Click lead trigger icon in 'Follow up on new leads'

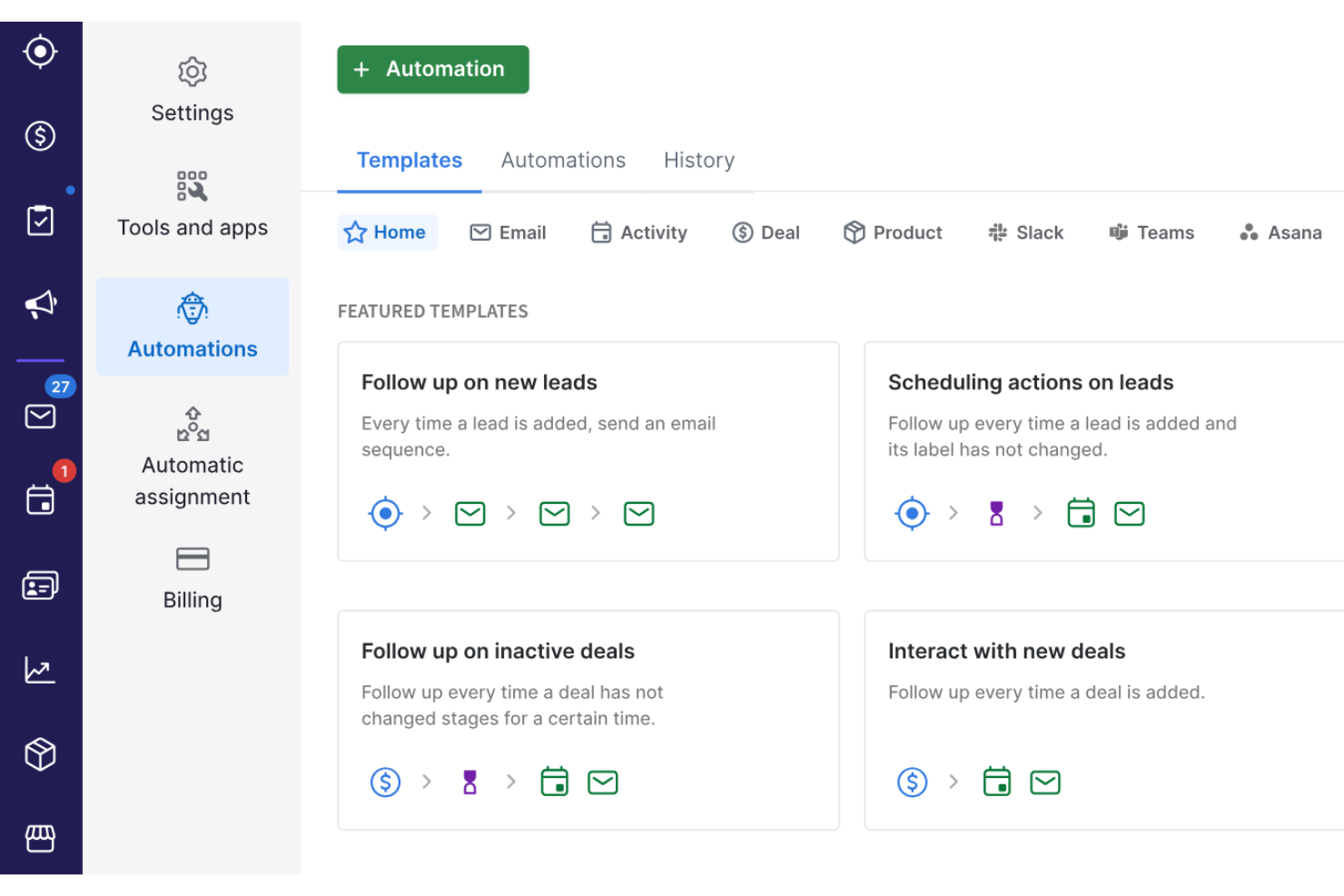point(385,514)
